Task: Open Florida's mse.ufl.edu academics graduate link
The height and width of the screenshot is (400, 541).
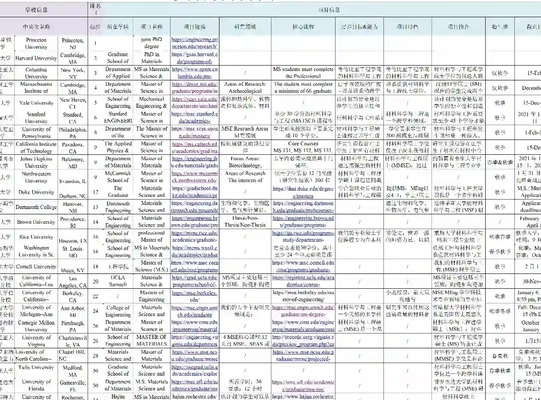Action: point(303,386)
